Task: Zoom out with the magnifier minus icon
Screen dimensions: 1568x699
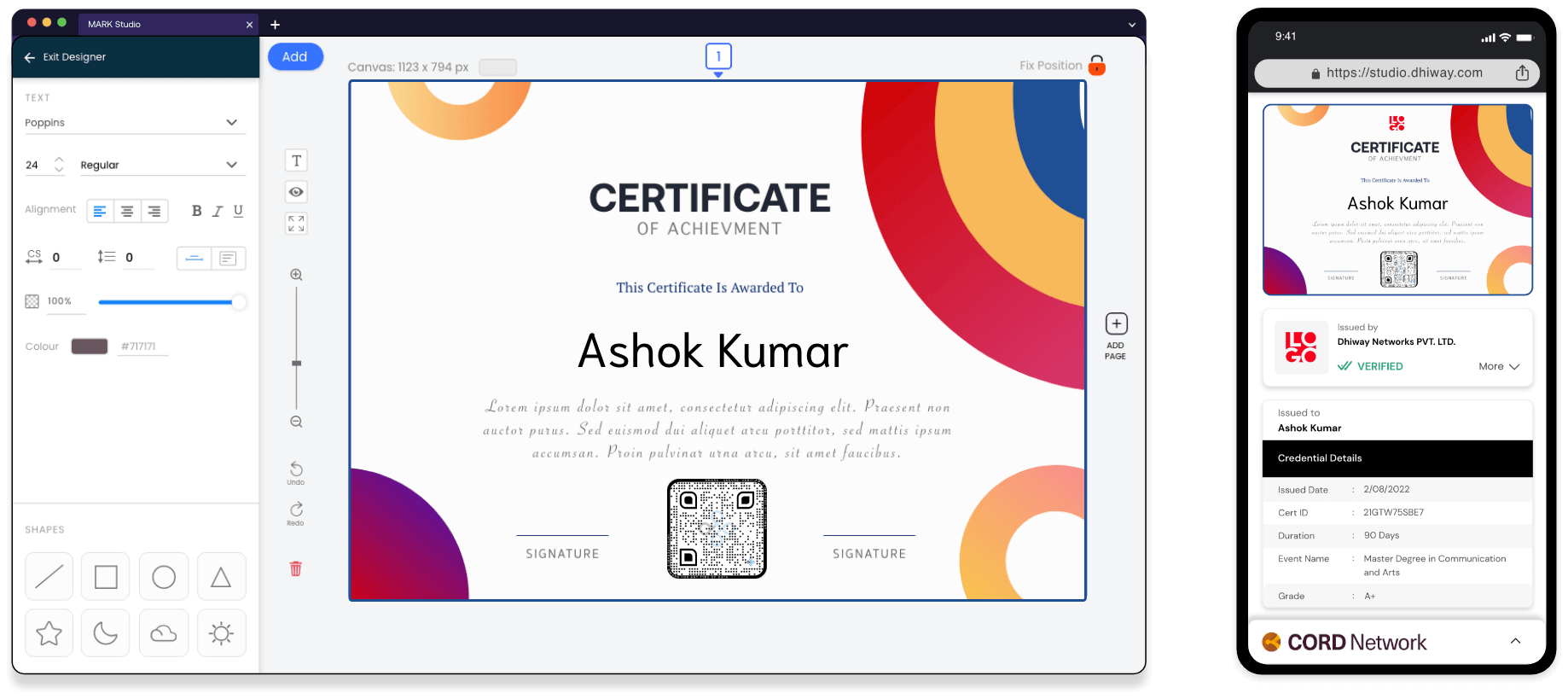Action: tap(296, 422)
